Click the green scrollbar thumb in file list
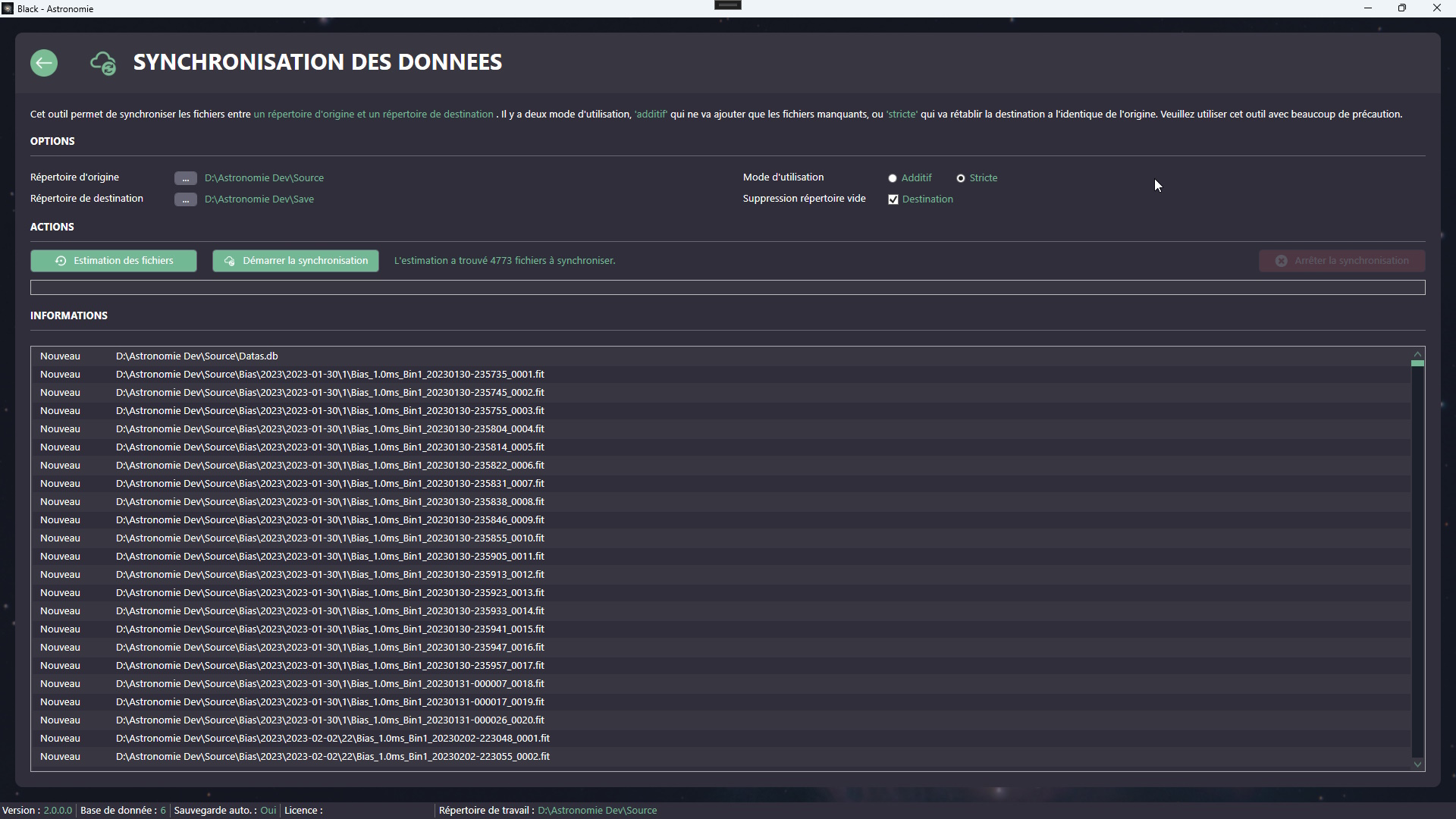This screenshot has height=819, width=1456. (x=1417, y=363)
